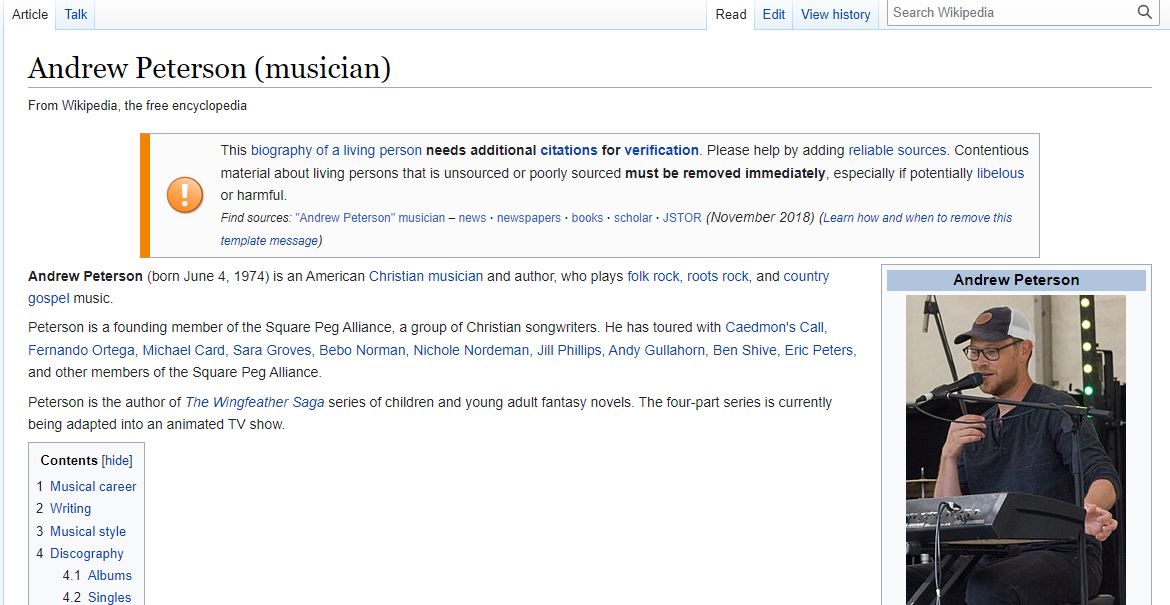The image size is (1170, 605).
Task: Switch to the Talk tab
Action: point(75,14)
